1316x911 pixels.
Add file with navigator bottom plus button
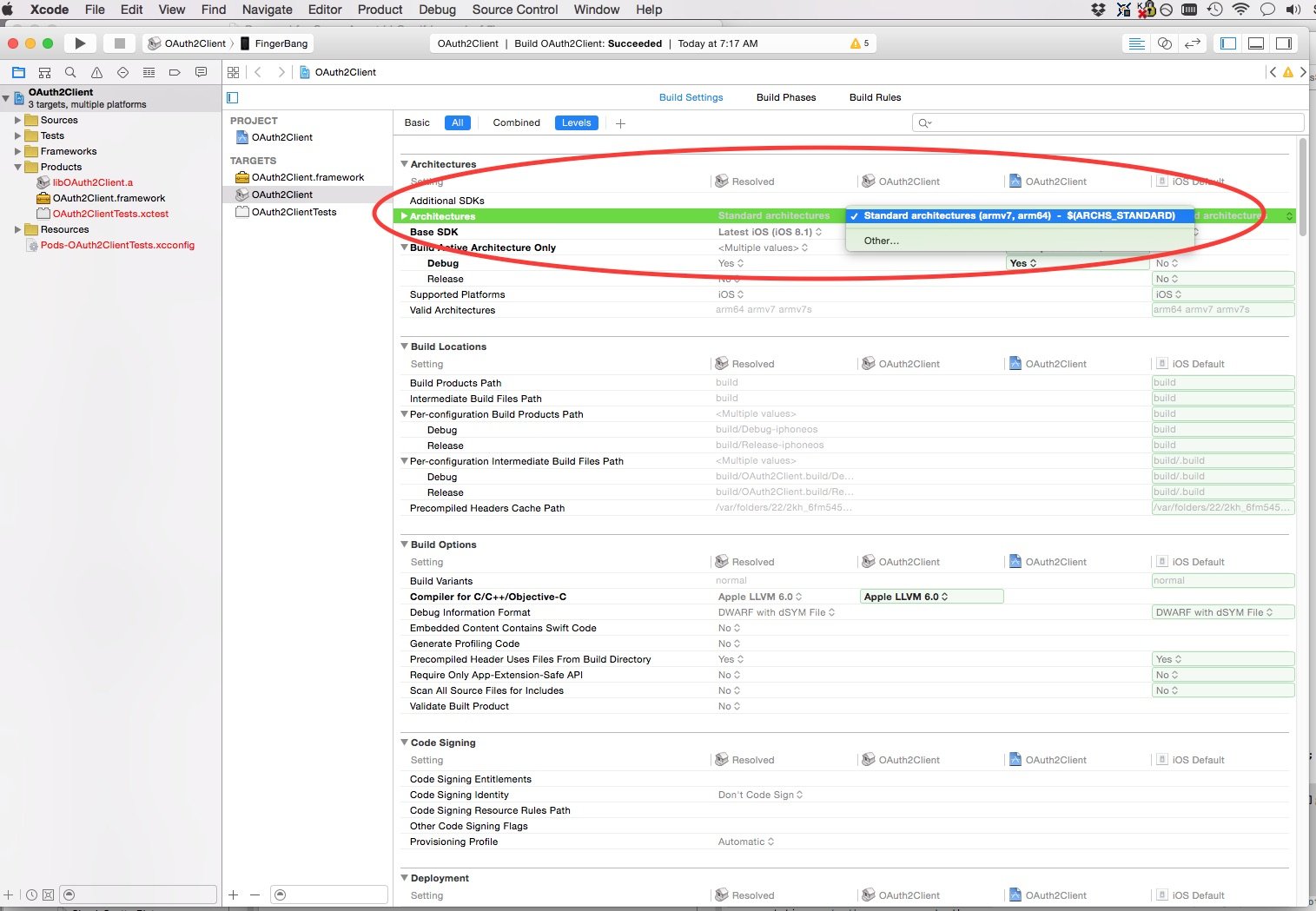click(9, 894)
